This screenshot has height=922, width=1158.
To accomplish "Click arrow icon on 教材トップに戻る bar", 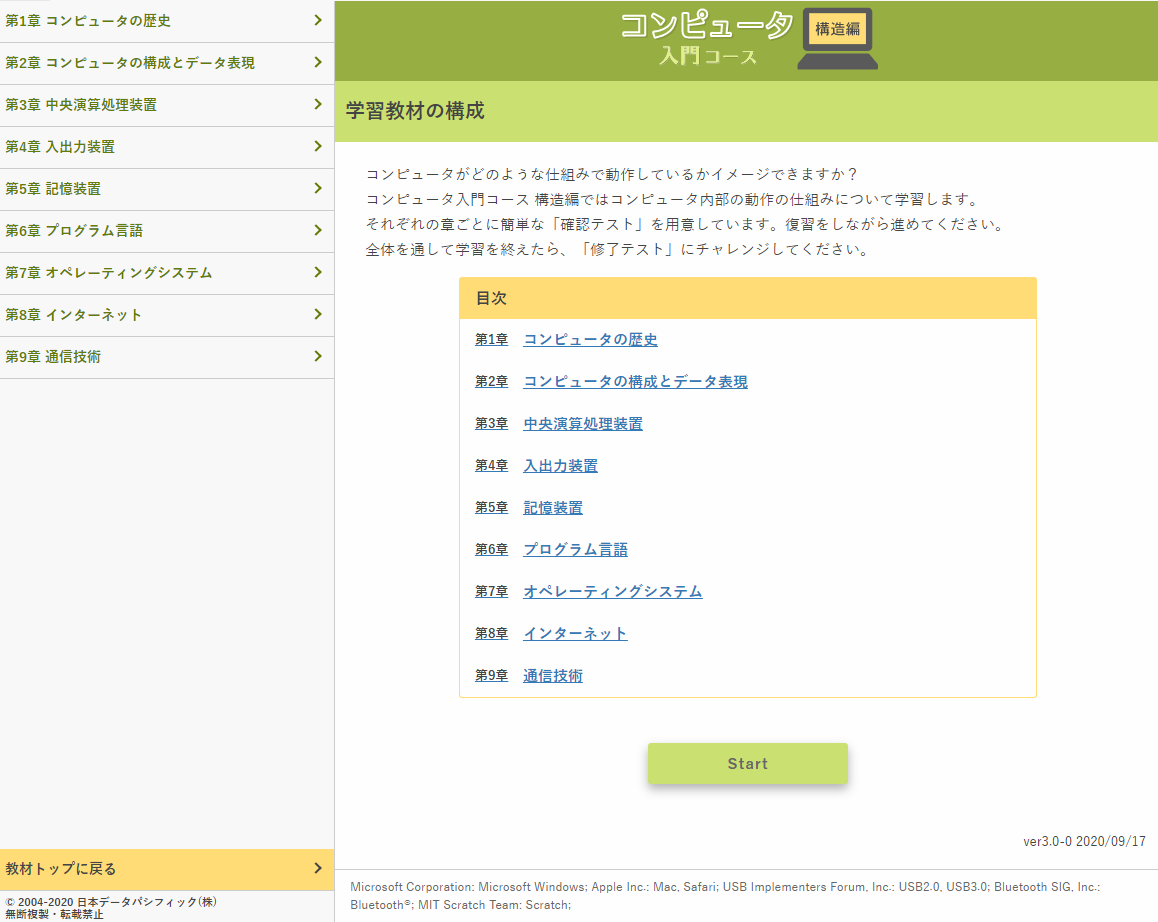I will click(317, 868).
